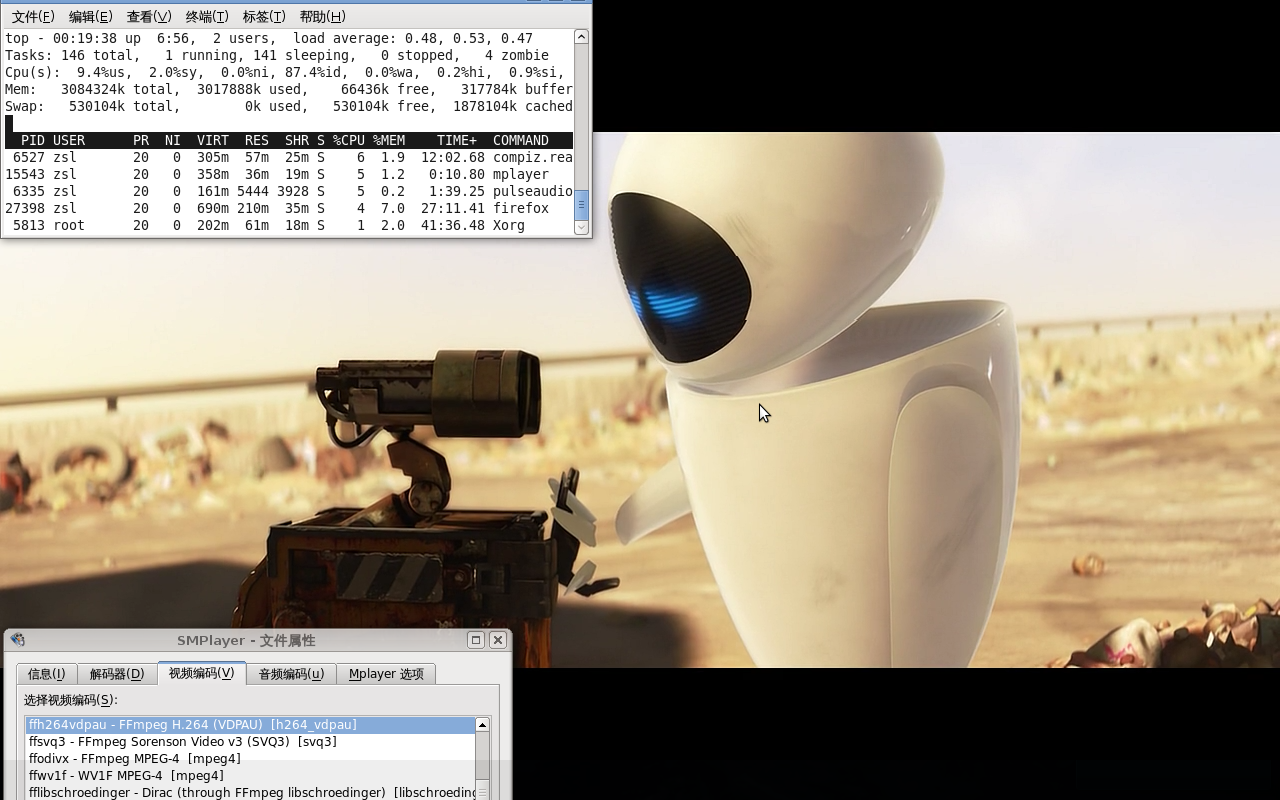This screenshot has width=1280, height=800.
Task: Select the fflibschroedinger Dirac codec
Action: click(250, 793)
